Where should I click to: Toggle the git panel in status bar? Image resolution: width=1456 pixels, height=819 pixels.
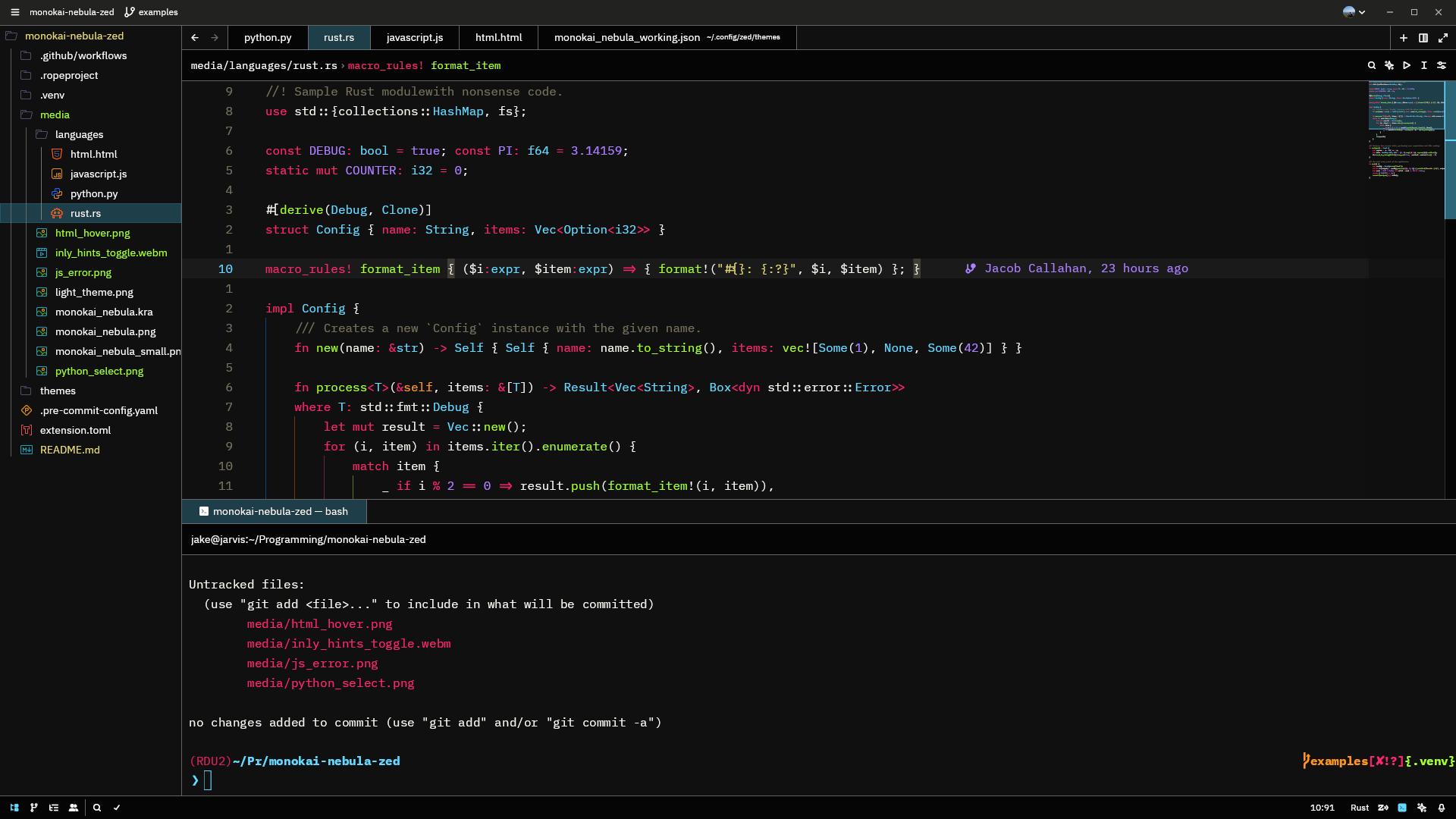coord(33,808)
